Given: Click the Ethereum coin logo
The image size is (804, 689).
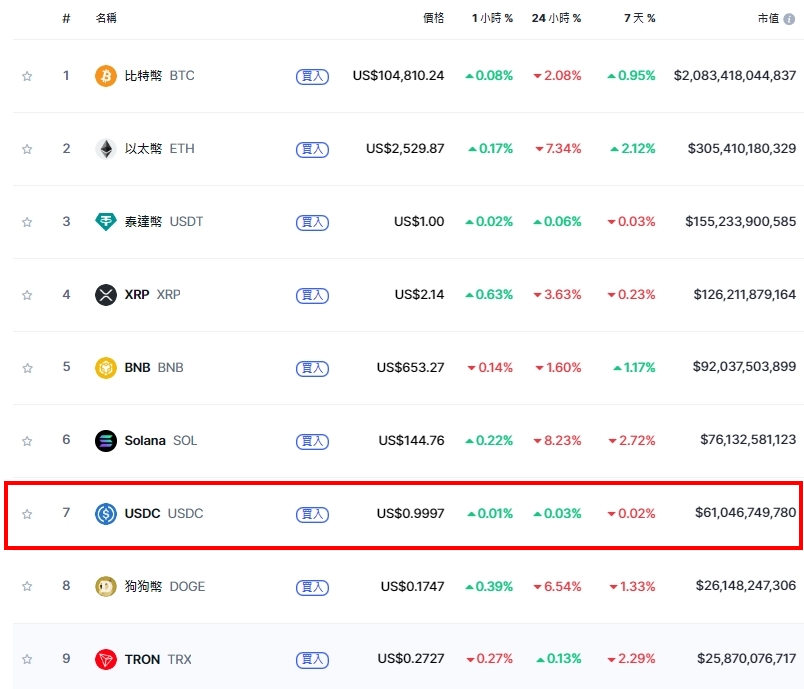Looking at the screenshot, I should click(105, 148).
